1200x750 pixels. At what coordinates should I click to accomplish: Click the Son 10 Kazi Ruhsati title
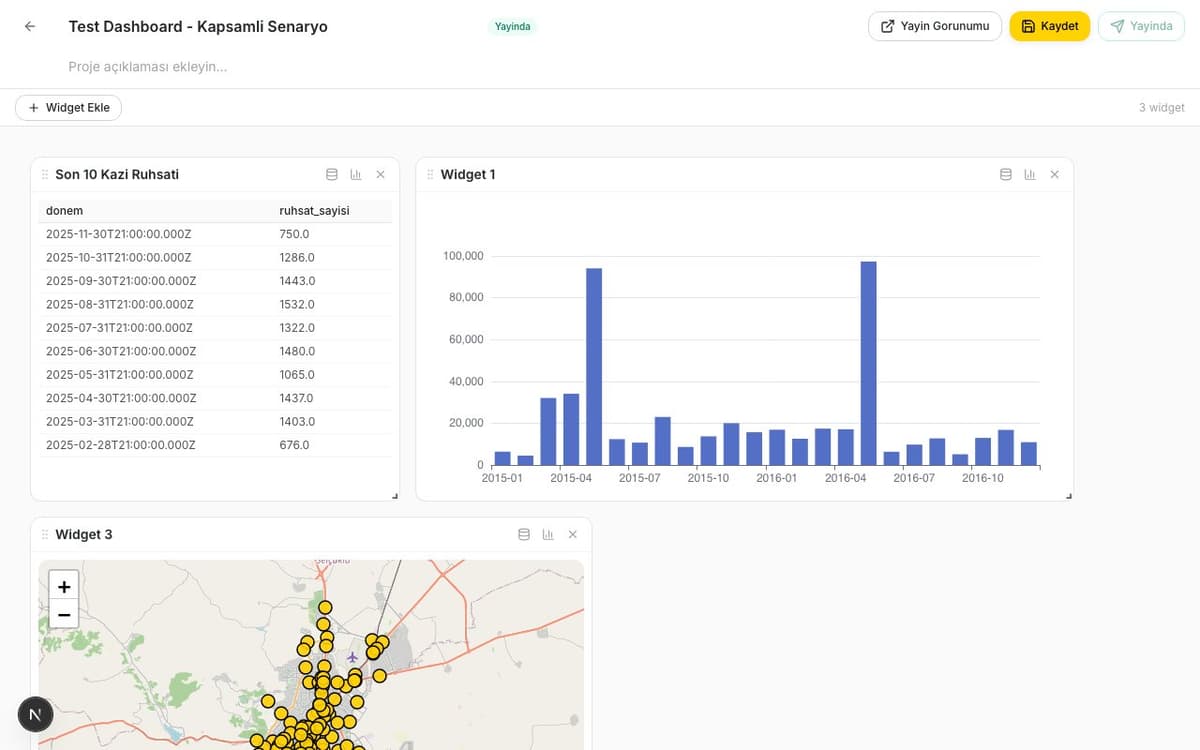117,174
